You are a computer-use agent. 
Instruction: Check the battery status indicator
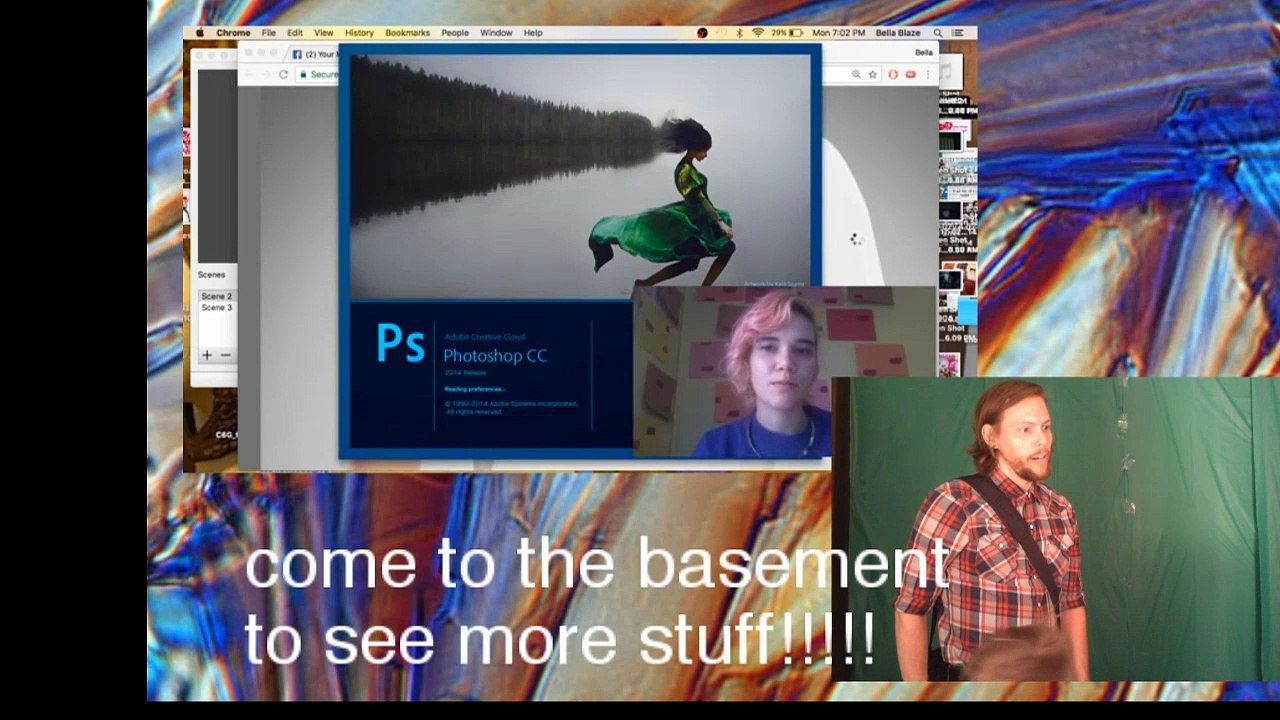(x=787, y=33)
